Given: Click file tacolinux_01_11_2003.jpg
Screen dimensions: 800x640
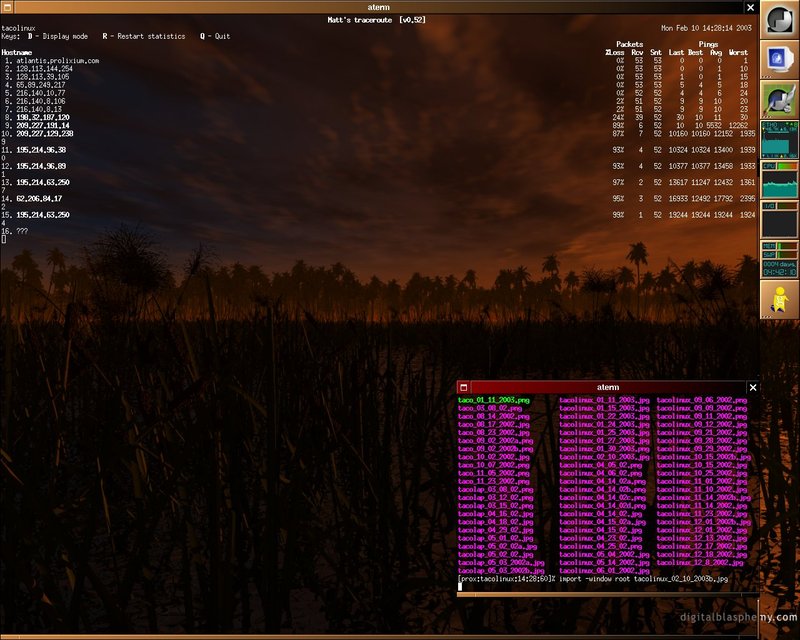Looking at the screenshot, I should click(604, 400).
